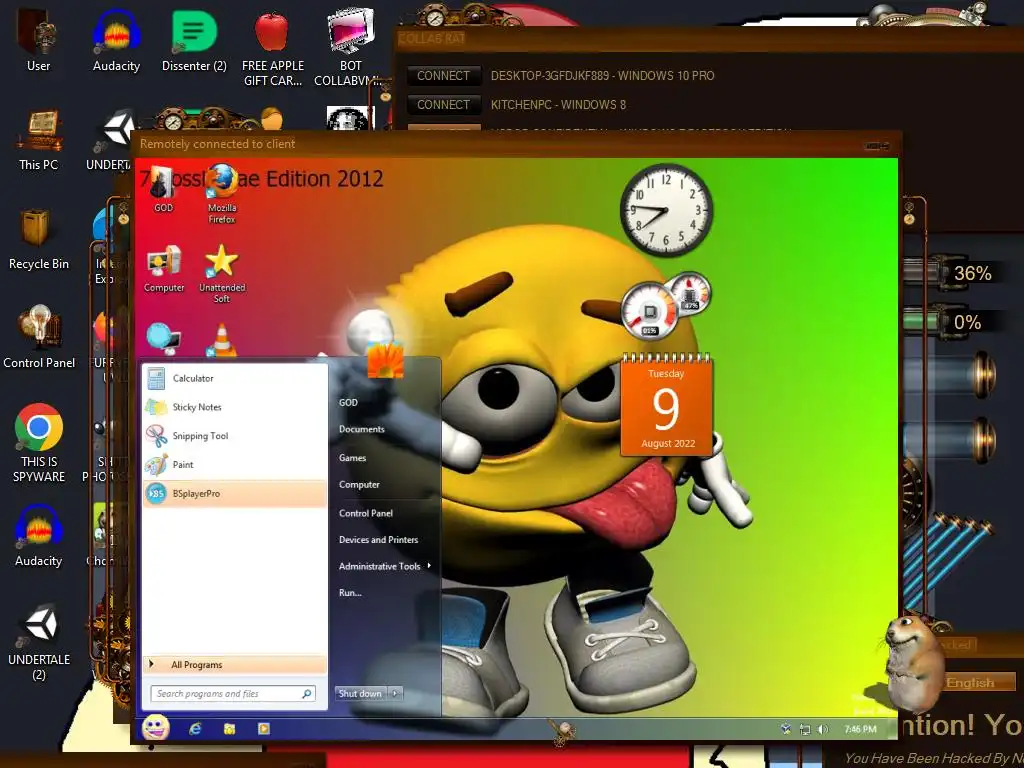Click the CPU meter gauge gadget
Screen dimensions: 1024x768
649,311
